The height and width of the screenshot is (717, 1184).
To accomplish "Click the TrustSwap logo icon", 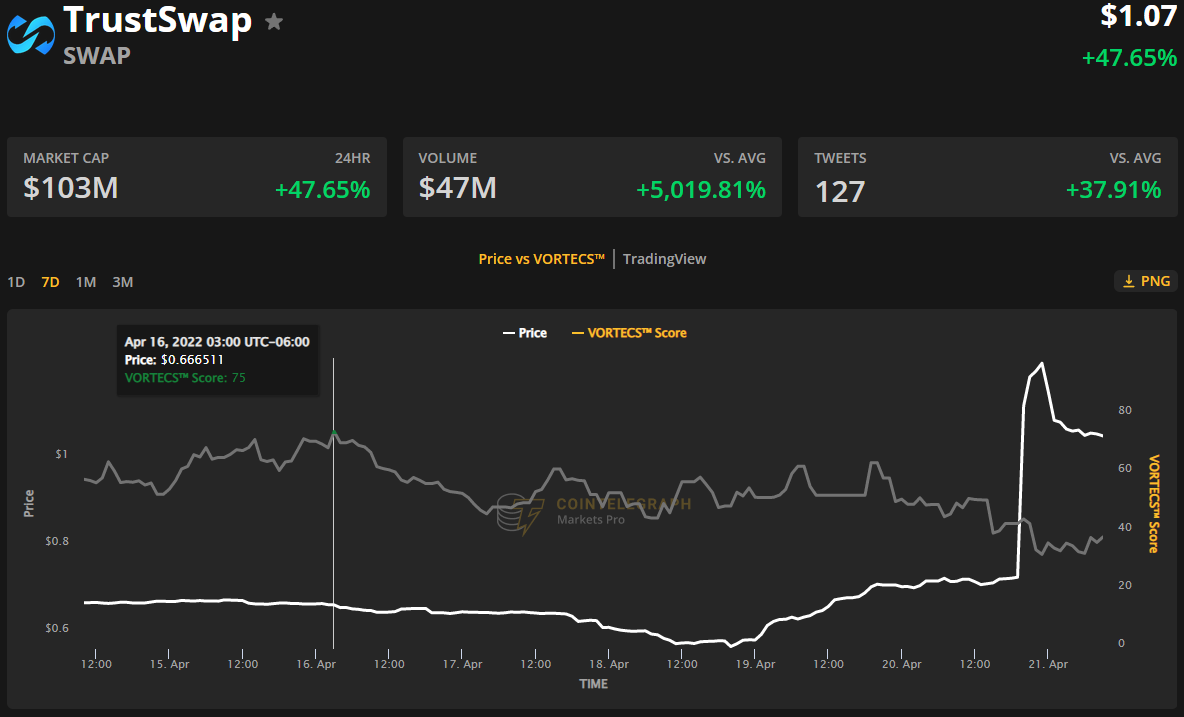I will pyautogui.click(x=31, y=35).
